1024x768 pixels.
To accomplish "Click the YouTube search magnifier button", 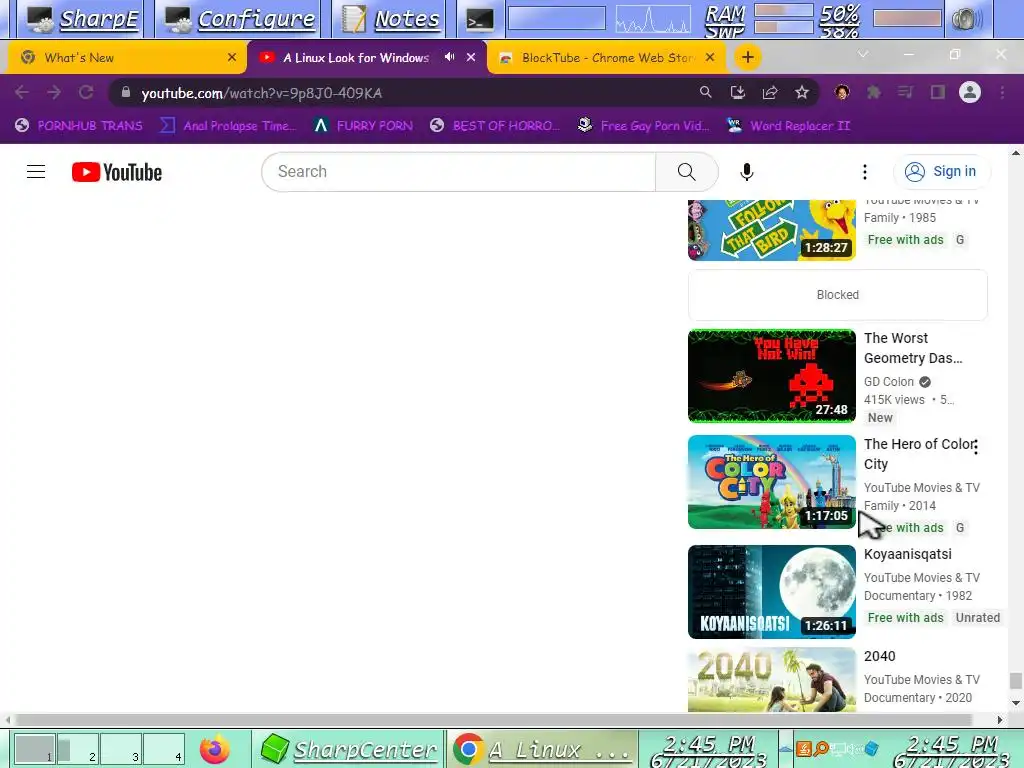I will click(x=686, y=172).
